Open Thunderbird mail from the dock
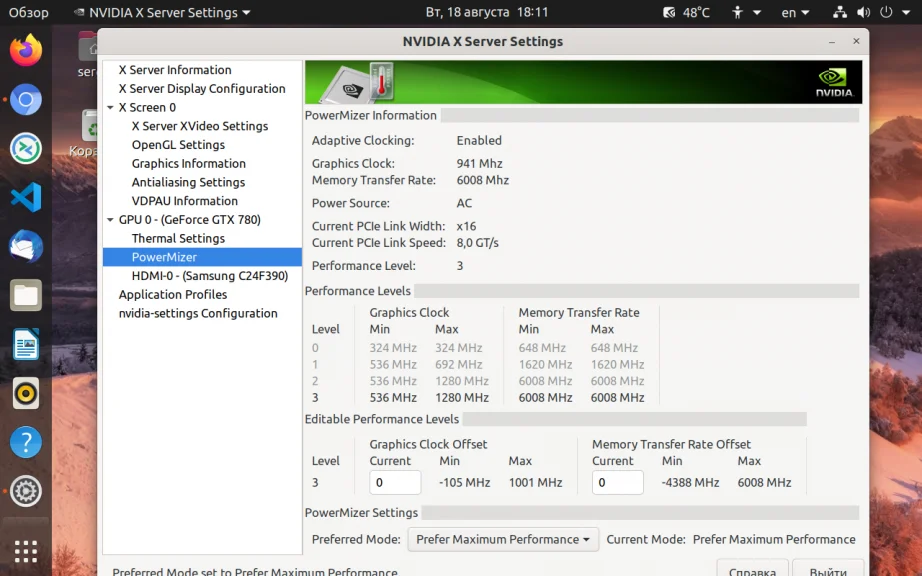This screenshot has height=576, width=922. tap(26, 246)
